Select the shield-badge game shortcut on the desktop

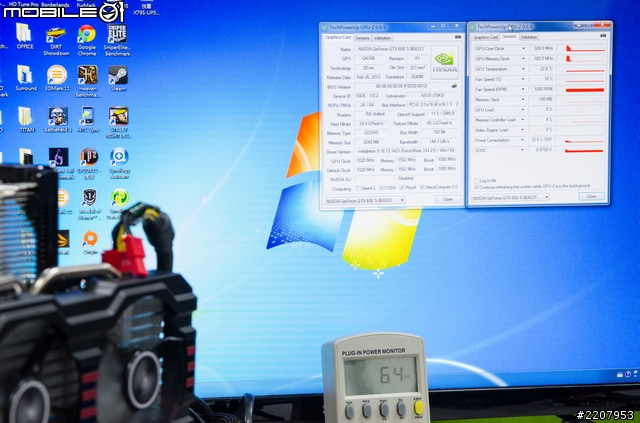(x=89, y=203)
